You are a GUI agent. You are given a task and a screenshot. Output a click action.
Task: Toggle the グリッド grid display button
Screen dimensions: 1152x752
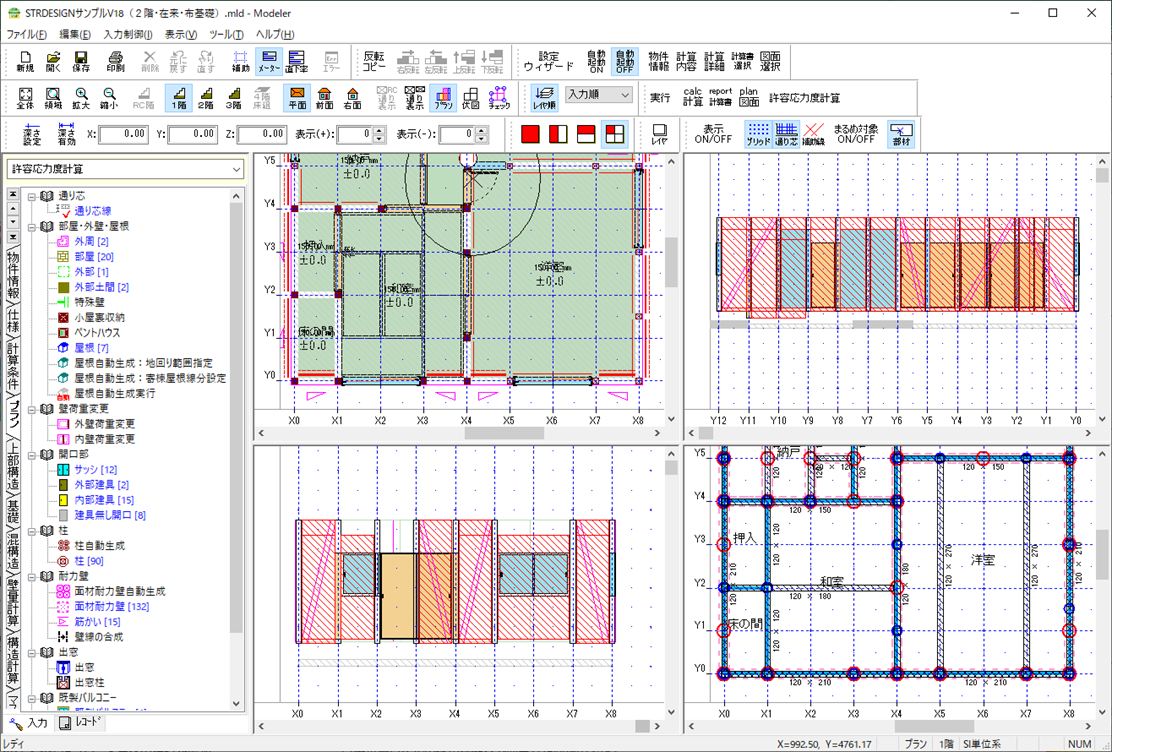click(759, 134)
